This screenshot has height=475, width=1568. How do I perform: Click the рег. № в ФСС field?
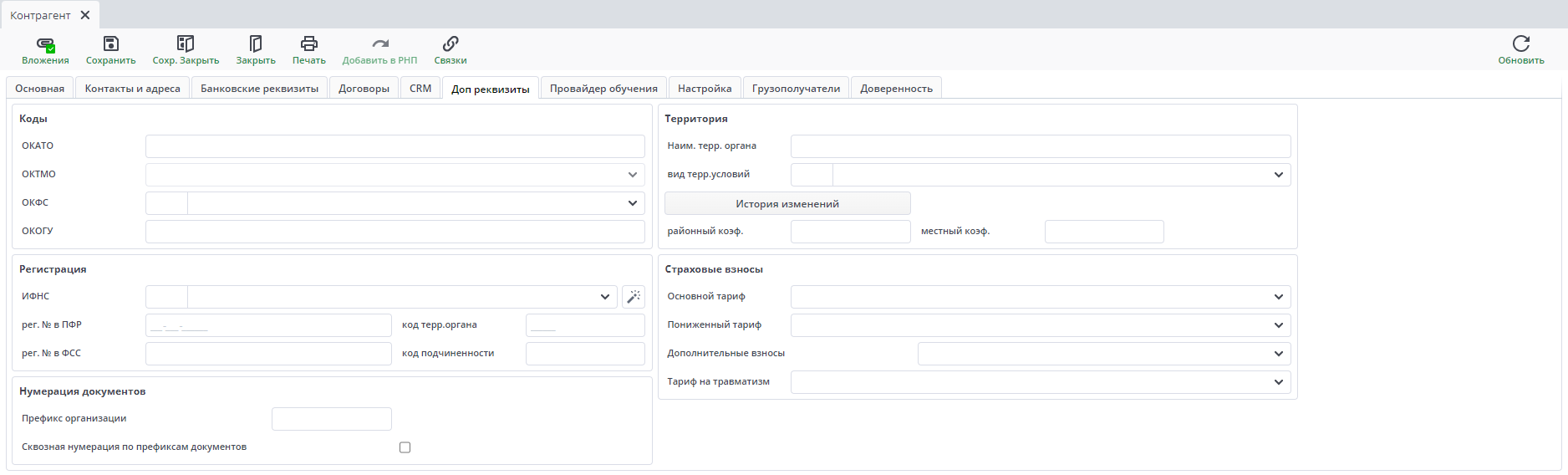point(268,354)
